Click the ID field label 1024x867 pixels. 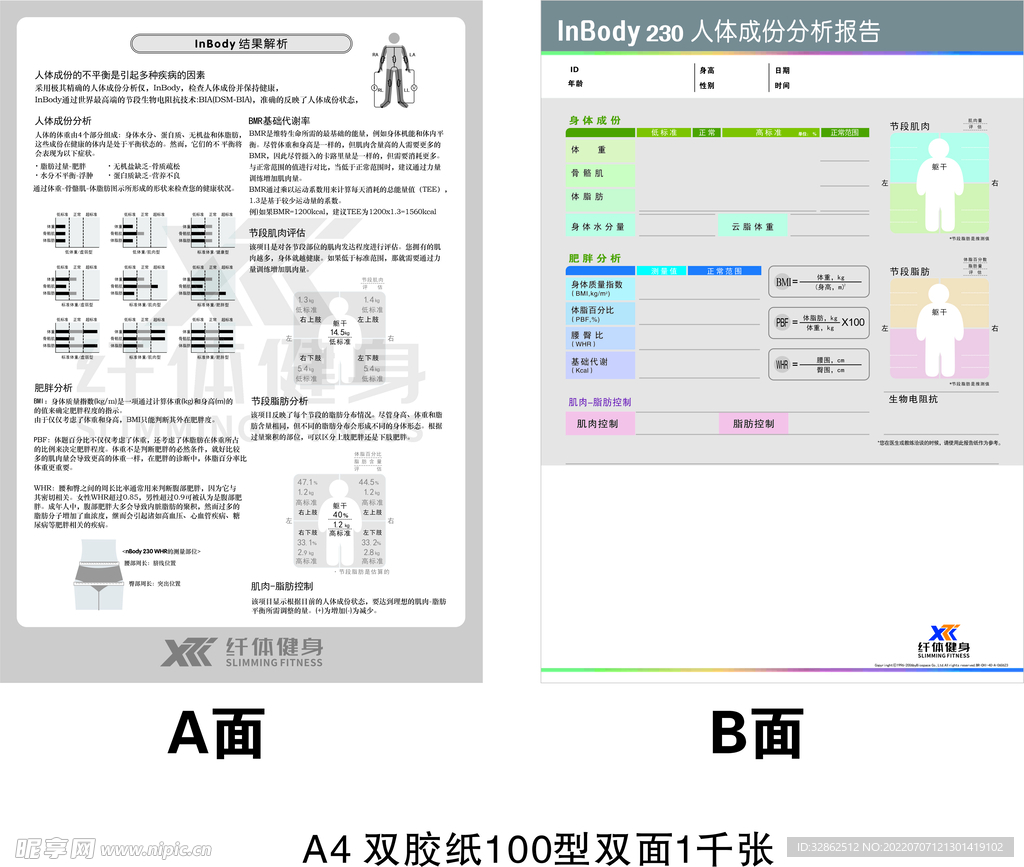574,69
